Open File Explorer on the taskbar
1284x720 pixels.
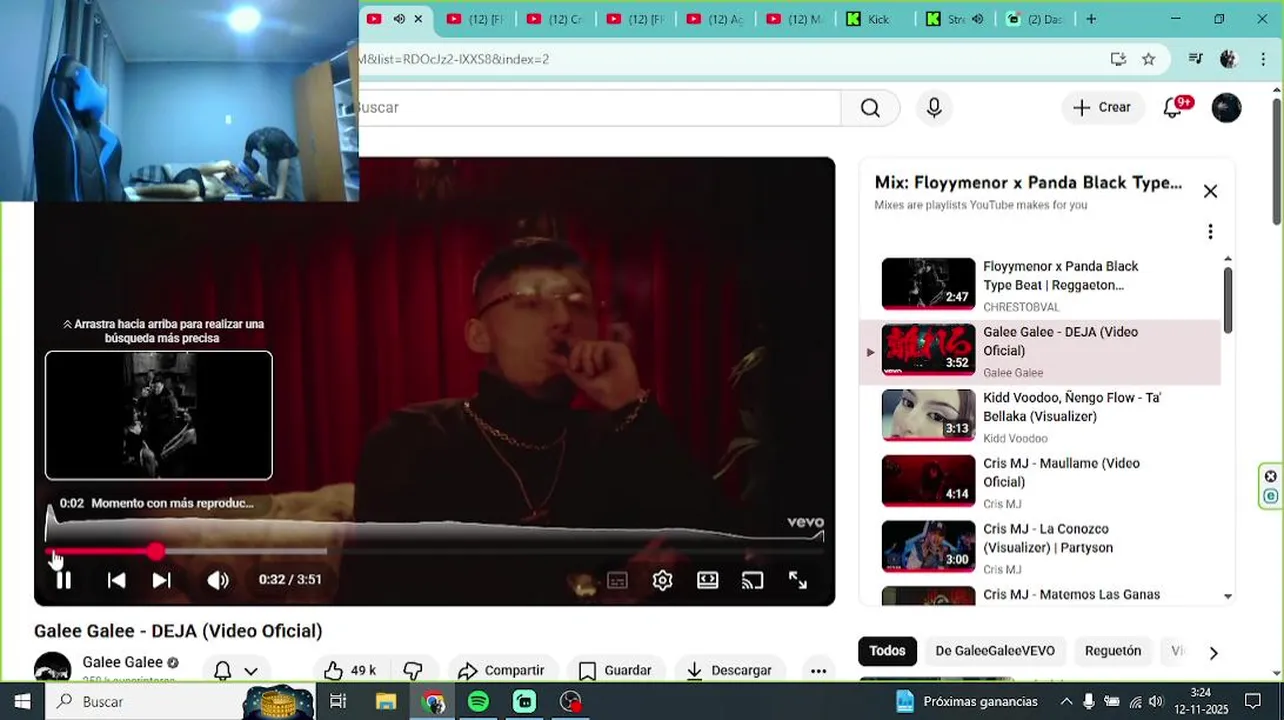pos(386,701)
